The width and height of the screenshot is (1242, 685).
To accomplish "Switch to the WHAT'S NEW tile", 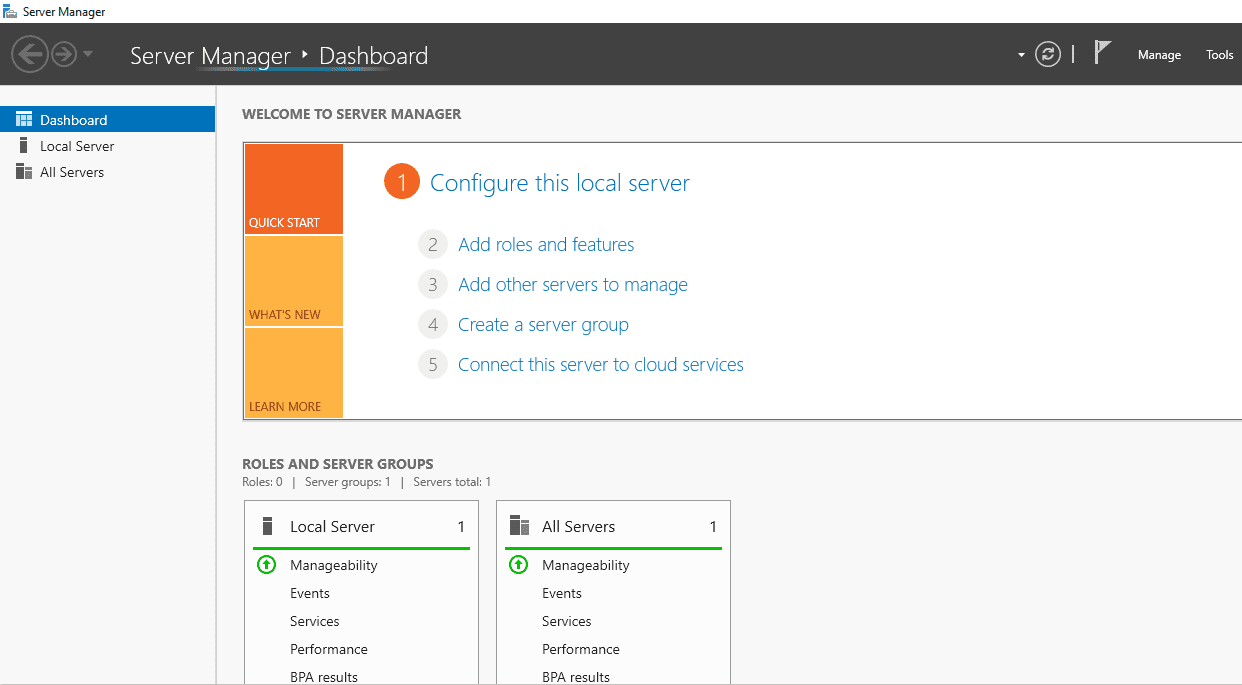I will coord(293,281).
